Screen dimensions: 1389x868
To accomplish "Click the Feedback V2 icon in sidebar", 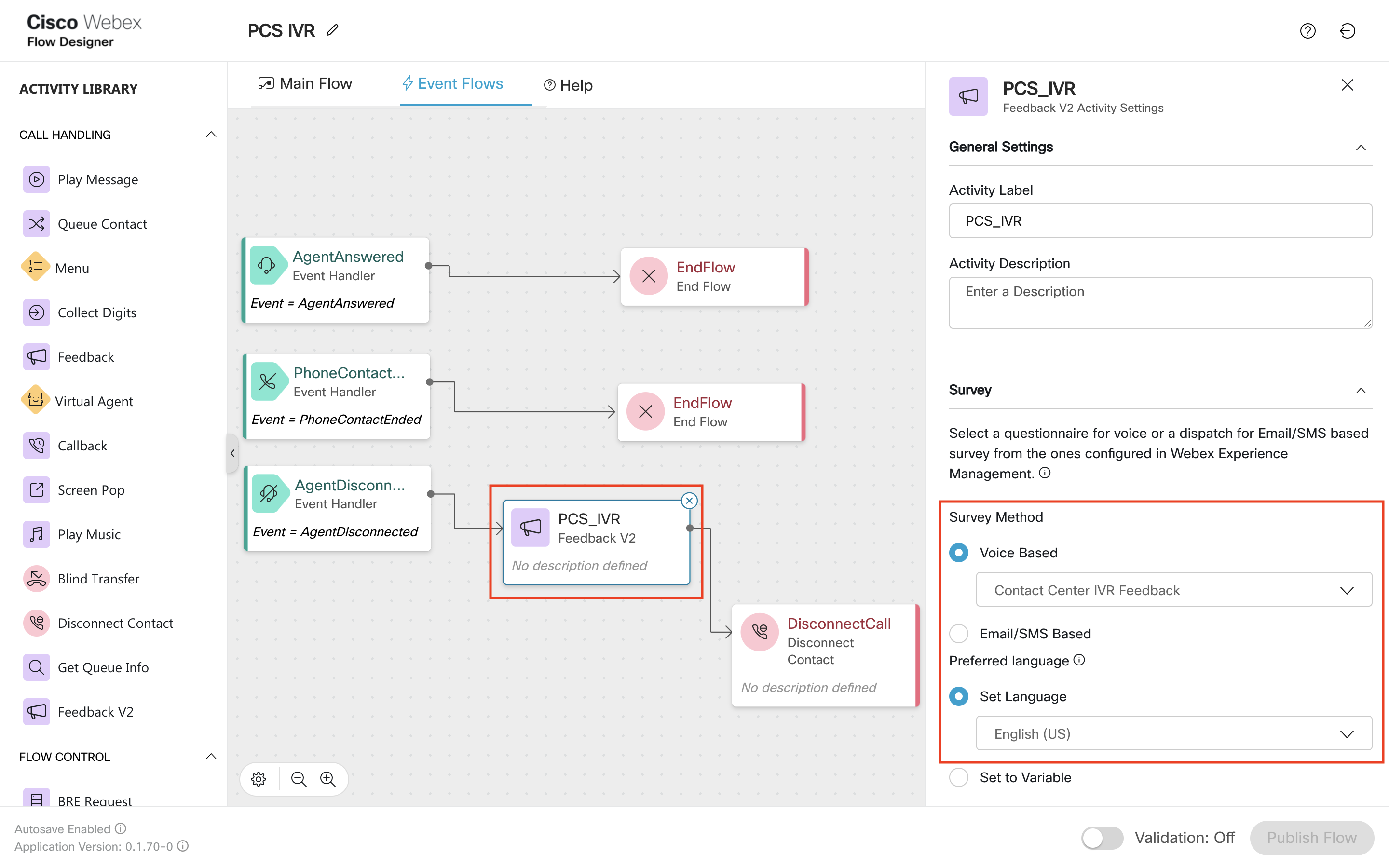I will [x=36, y=712].
